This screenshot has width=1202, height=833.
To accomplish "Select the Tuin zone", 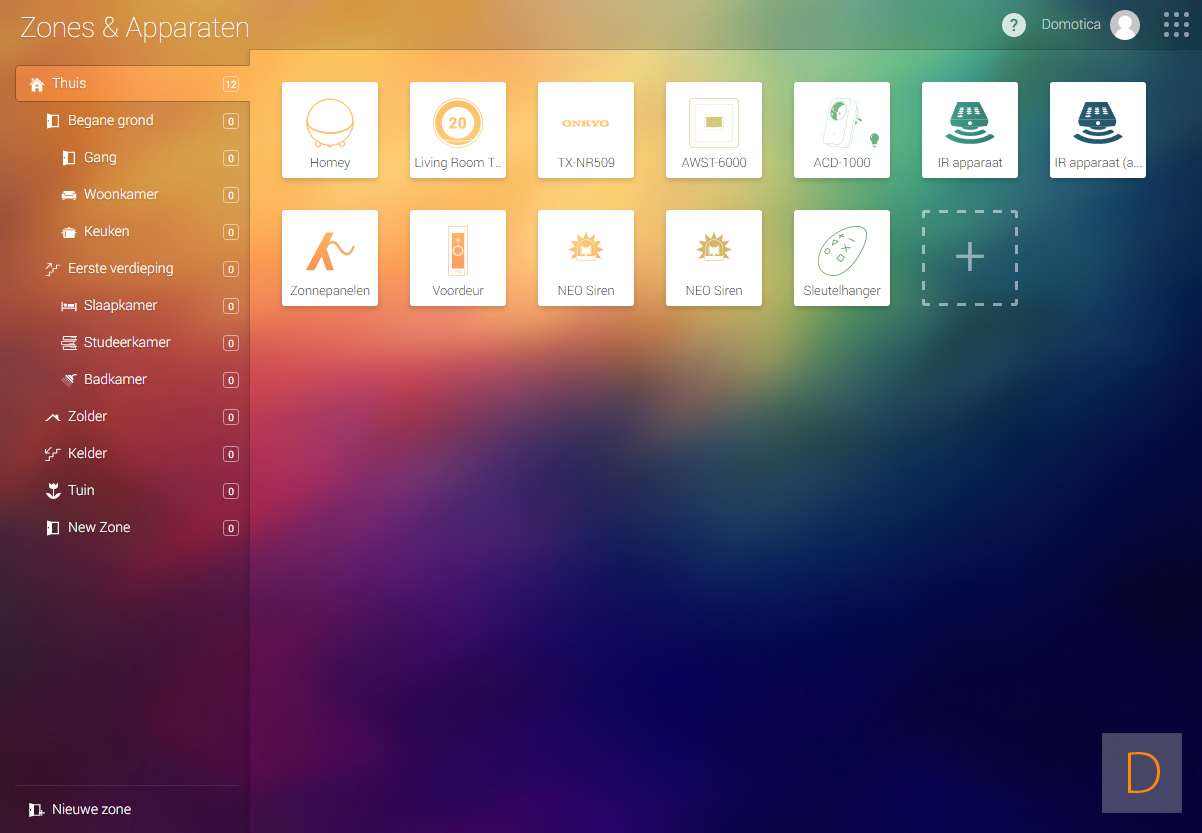I will pyautogui.click(x=131, y=490).
